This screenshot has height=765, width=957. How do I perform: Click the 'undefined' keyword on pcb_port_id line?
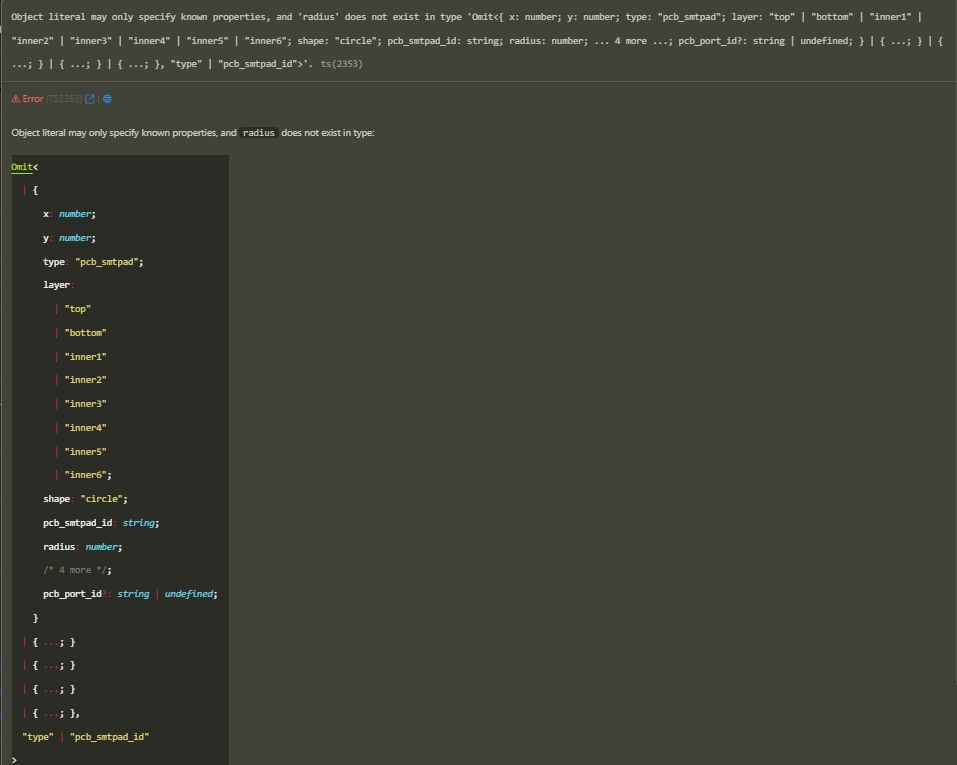188,594
